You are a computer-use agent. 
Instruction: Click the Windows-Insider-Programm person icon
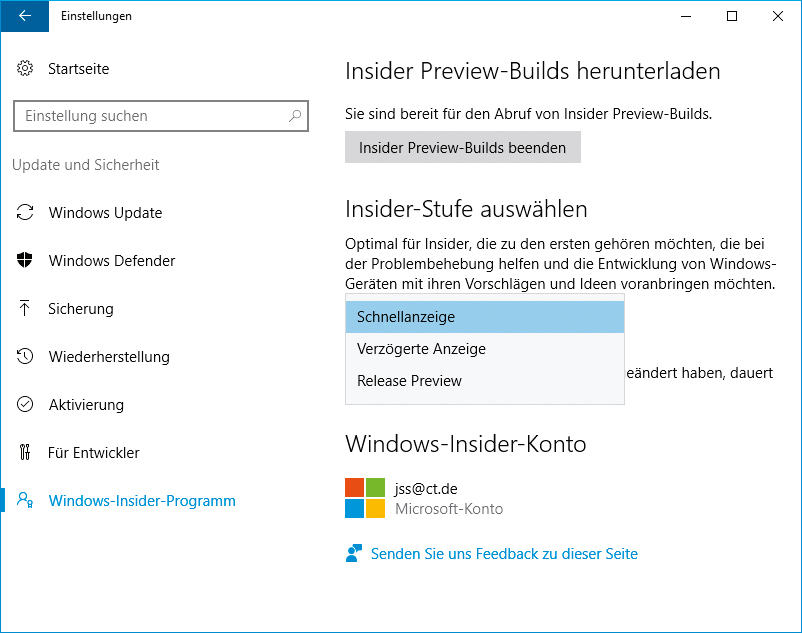pyautogui.click(x=26, y=501)
